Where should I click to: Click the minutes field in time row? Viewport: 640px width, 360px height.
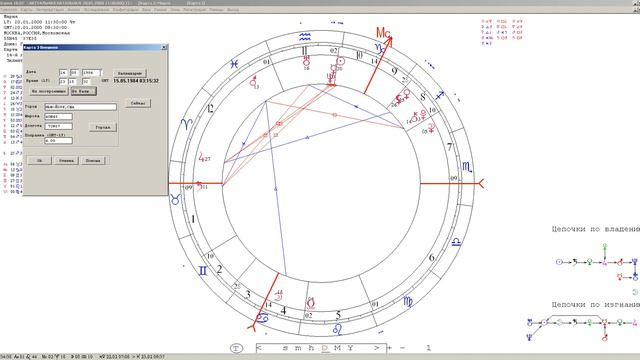point(73,81)
